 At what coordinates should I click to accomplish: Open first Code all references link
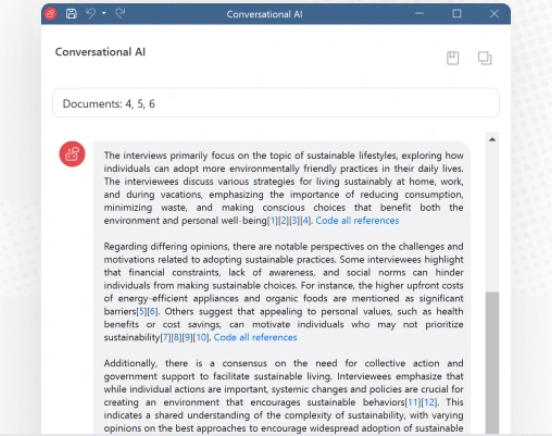(357, 220)
